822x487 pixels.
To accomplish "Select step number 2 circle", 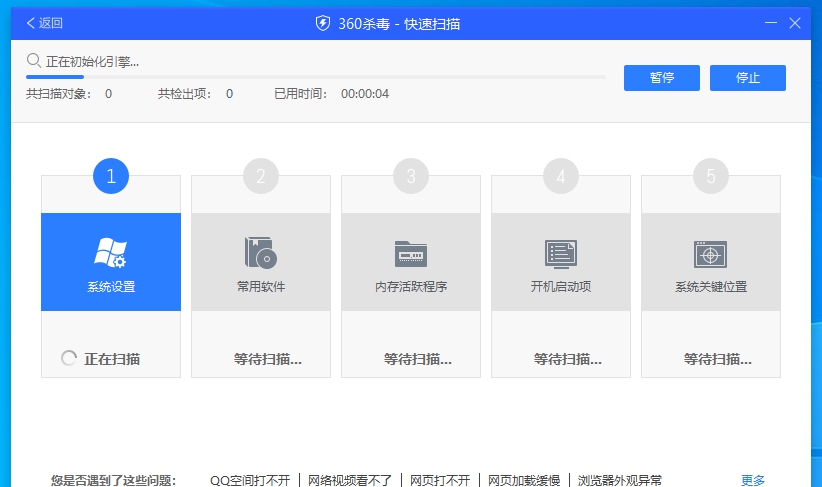I will pos(261,177).
